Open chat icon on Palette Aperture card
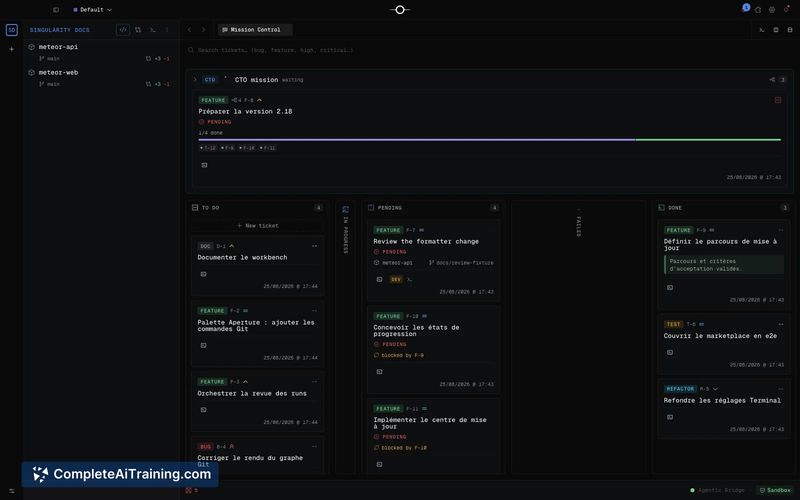The width and height of the screenshot is (800, 500). (x=204, y=345)
